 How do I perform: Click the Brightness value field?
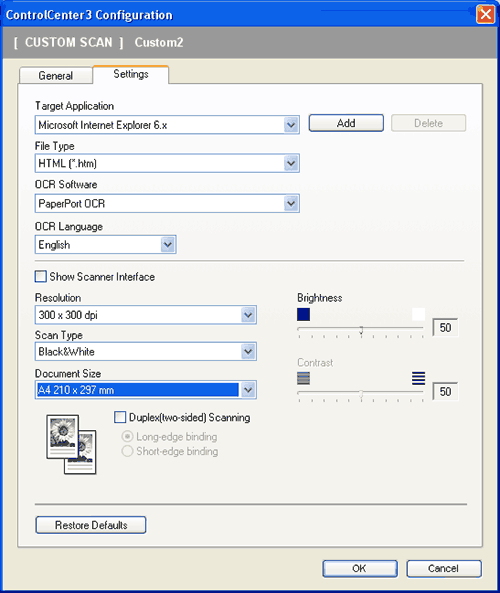coord(445,328)
